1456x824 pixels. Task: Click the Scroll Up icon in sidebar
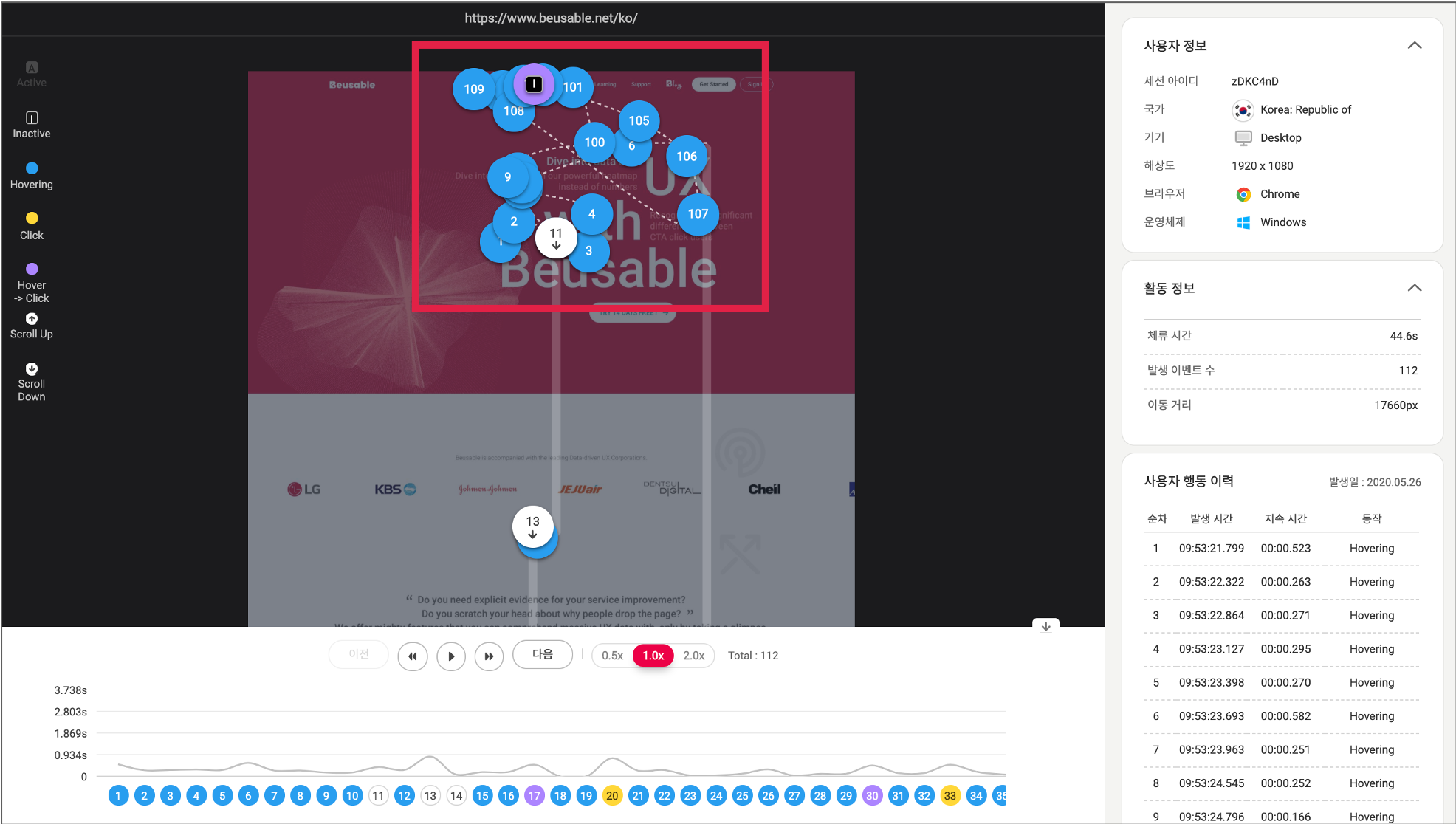coord(31,319)
